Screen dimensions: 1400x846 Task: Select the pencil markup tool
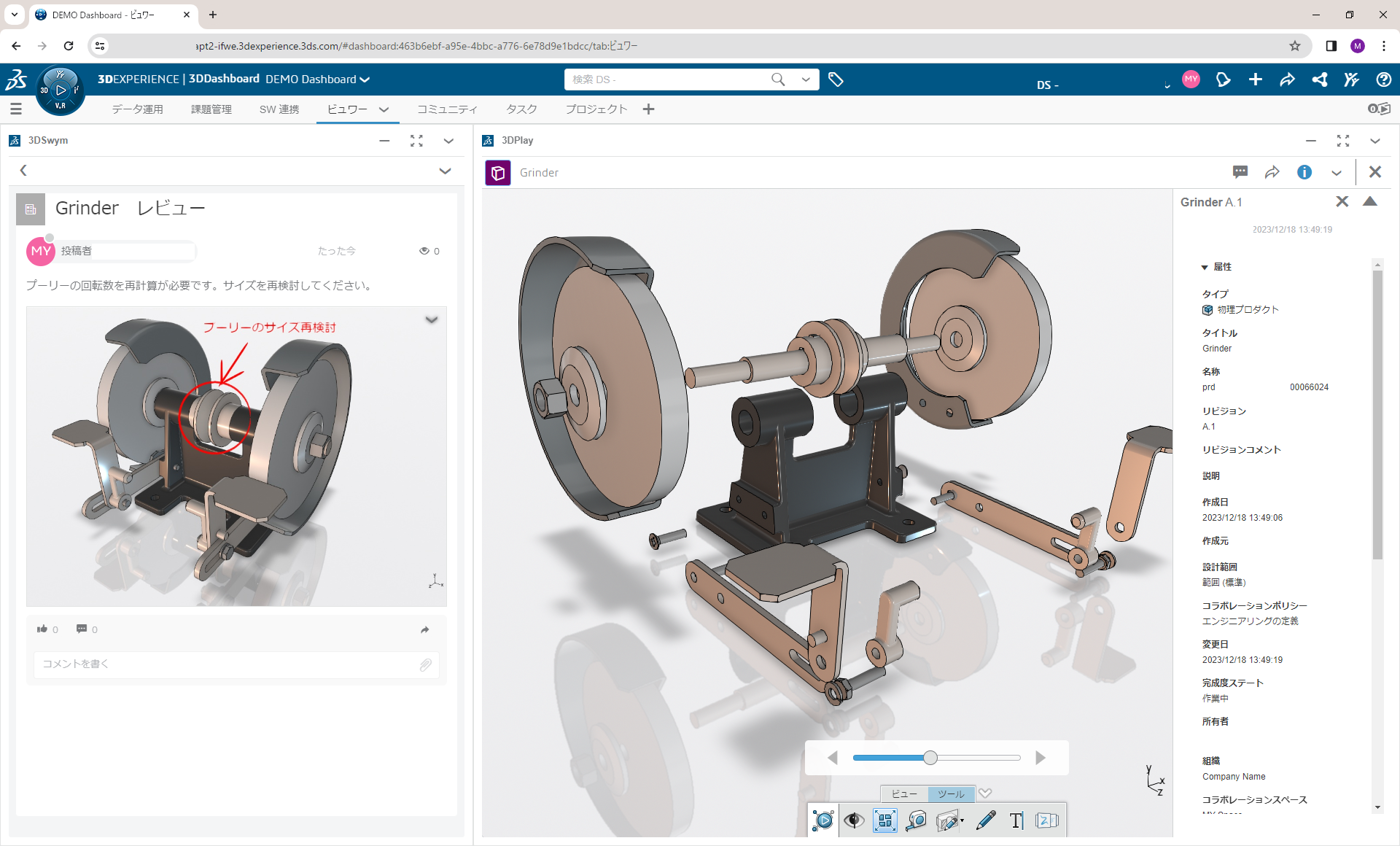985,820
